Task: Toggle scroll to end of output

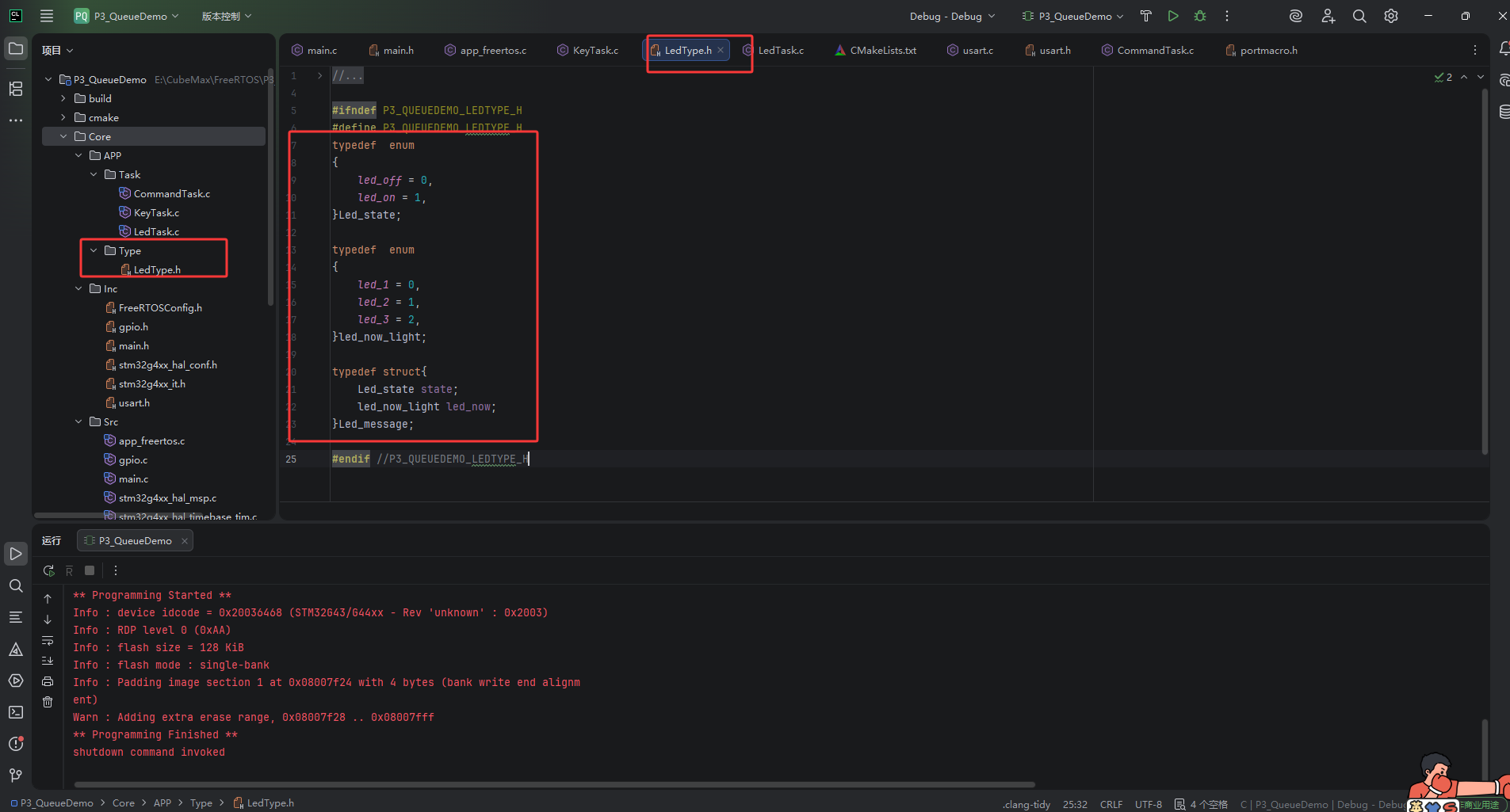Action: [48, 661]
